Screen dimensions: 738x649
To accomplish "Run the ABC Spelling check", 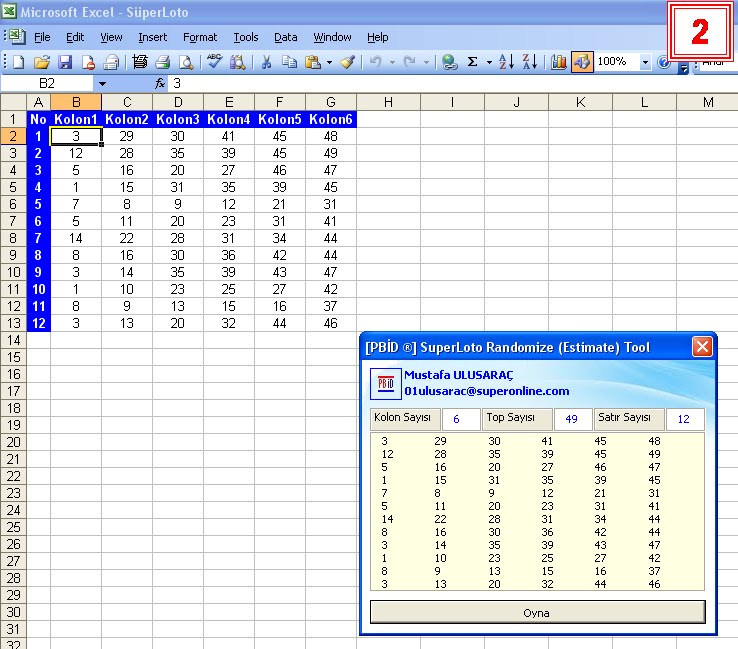I will 214,61.
